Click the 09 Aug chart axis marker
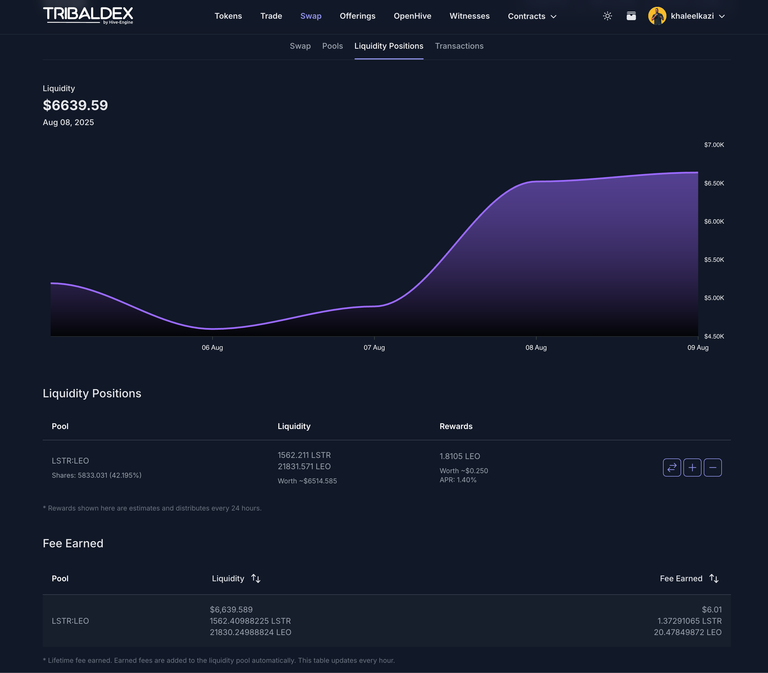Screen dimensions: 768x673 [x=698, y=347]
